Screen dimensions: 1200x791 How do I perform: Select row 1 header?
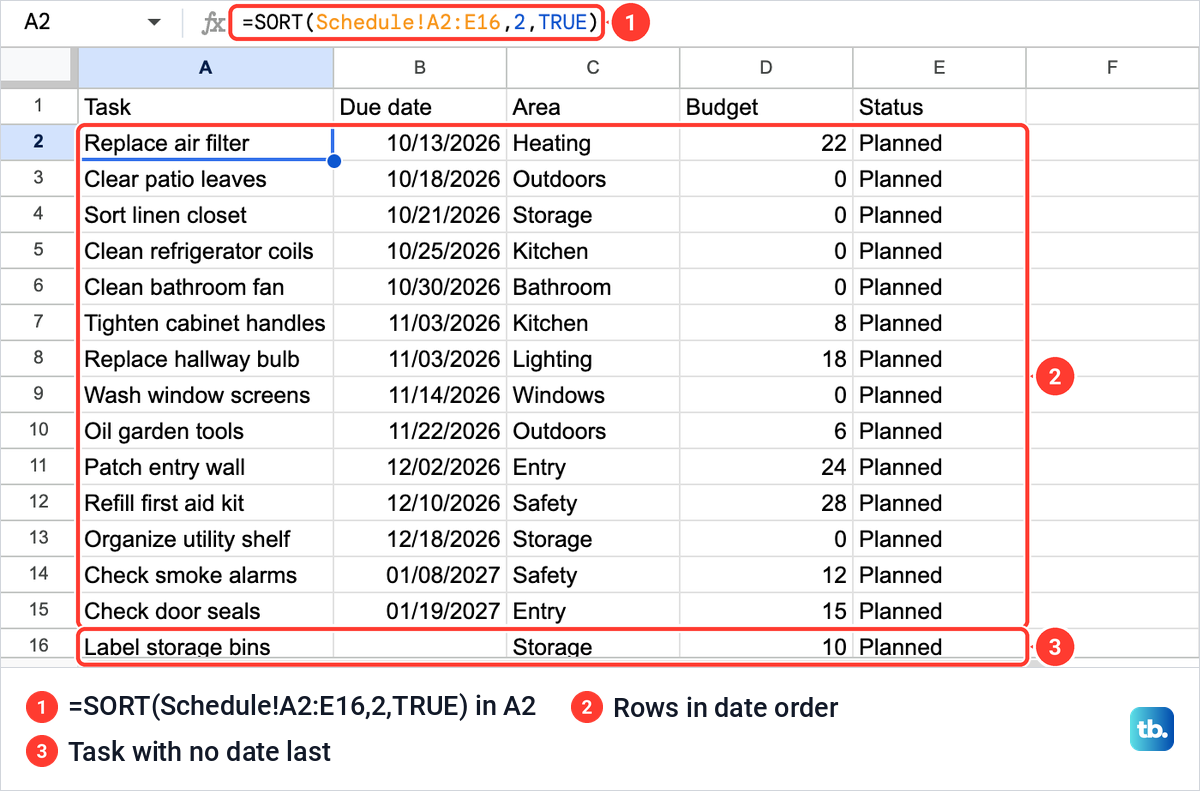(x=39, y=106)
